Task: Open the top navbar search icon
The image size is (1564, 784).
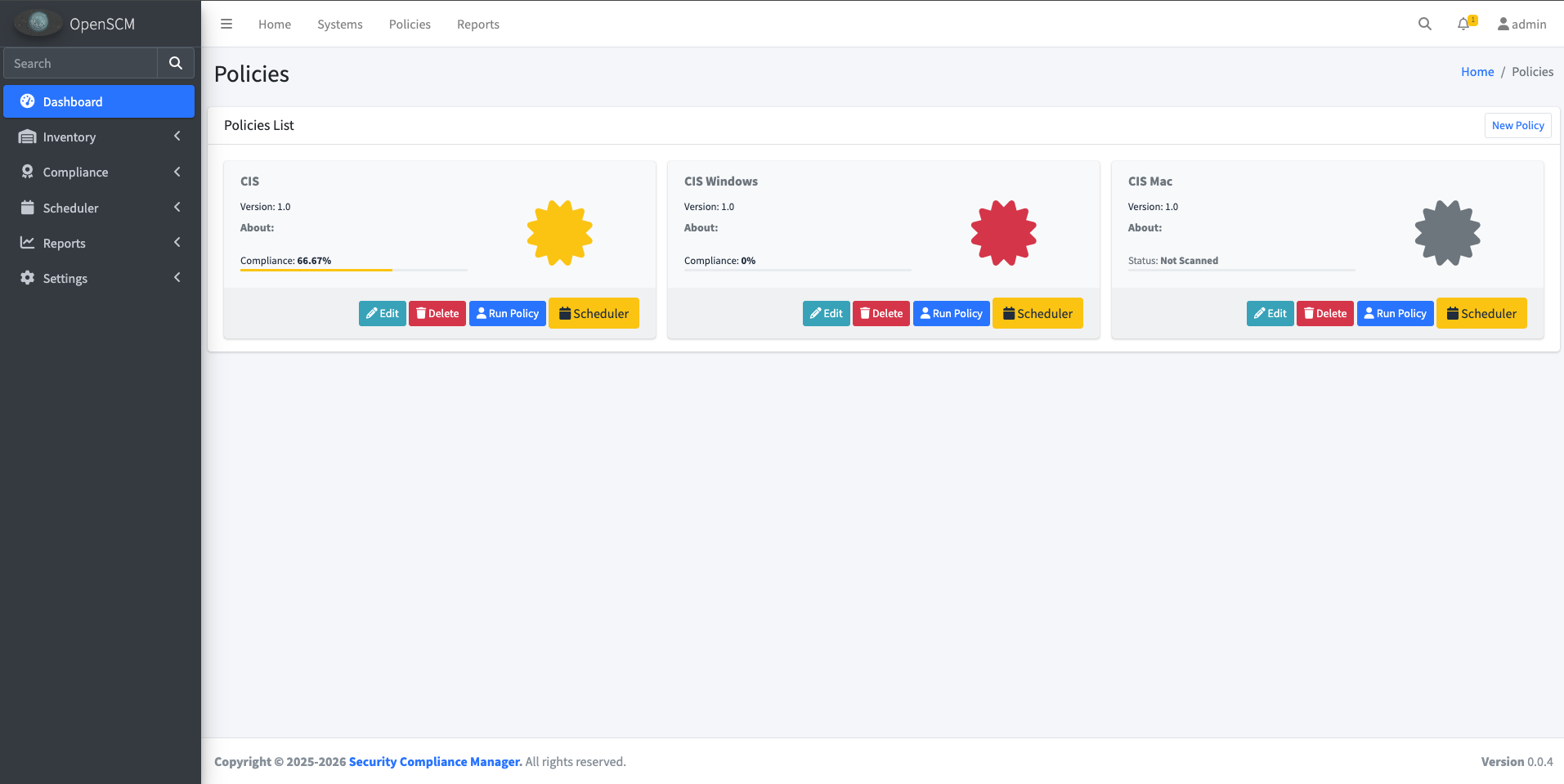Action: coord(1424,25)
